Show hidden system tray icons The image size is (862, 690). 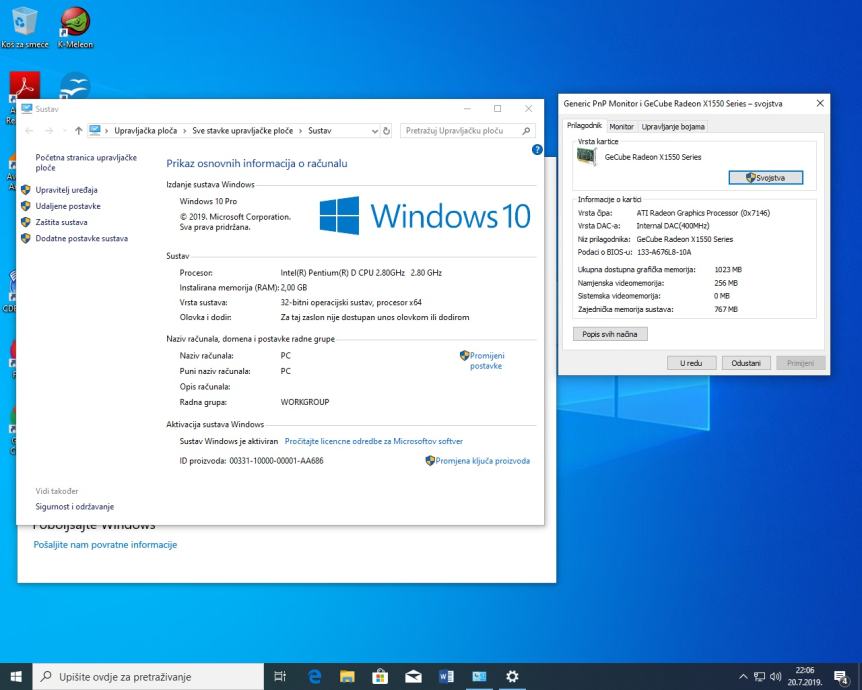pos(743,677)
